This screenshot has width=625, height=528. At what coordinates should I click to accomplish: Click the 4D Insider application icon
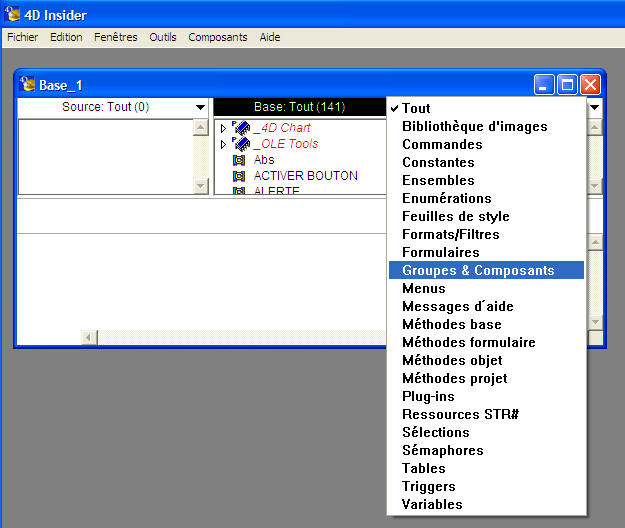pyautogui.click(x=12, y=14)
